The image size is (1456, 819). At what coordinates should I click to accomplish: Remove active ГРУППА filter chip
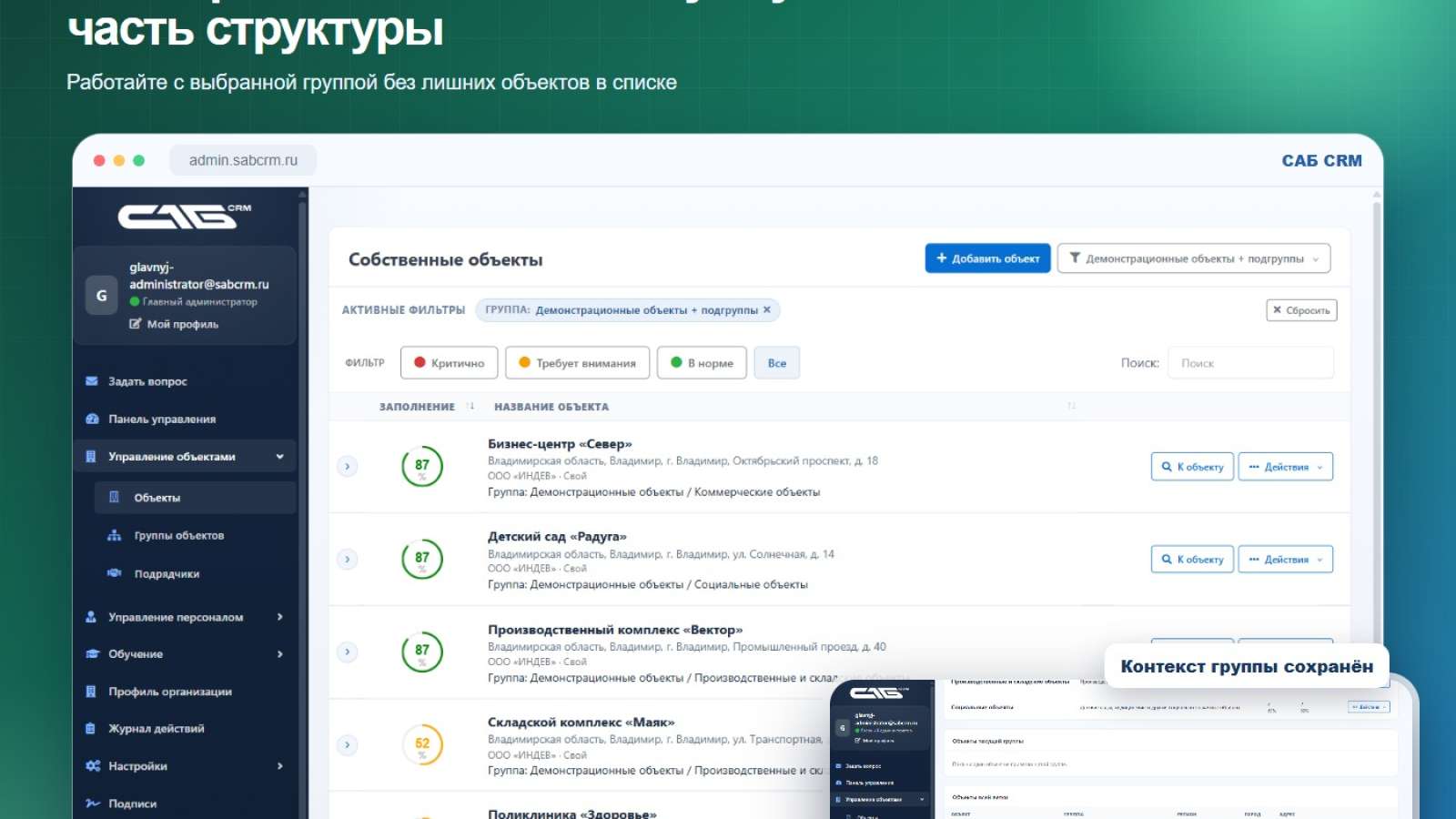[x=767, y=309]
